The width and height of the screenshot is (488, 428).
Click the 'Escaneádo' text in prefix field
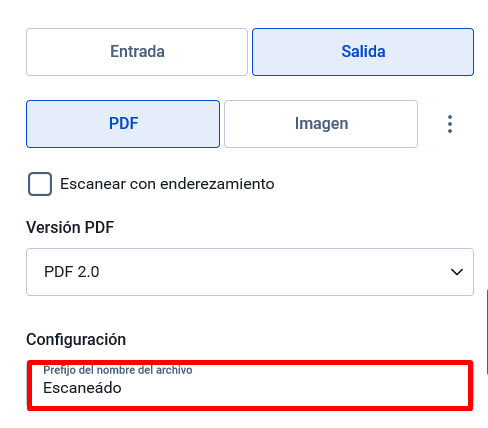pyautogui.click(x=82, y=388)
